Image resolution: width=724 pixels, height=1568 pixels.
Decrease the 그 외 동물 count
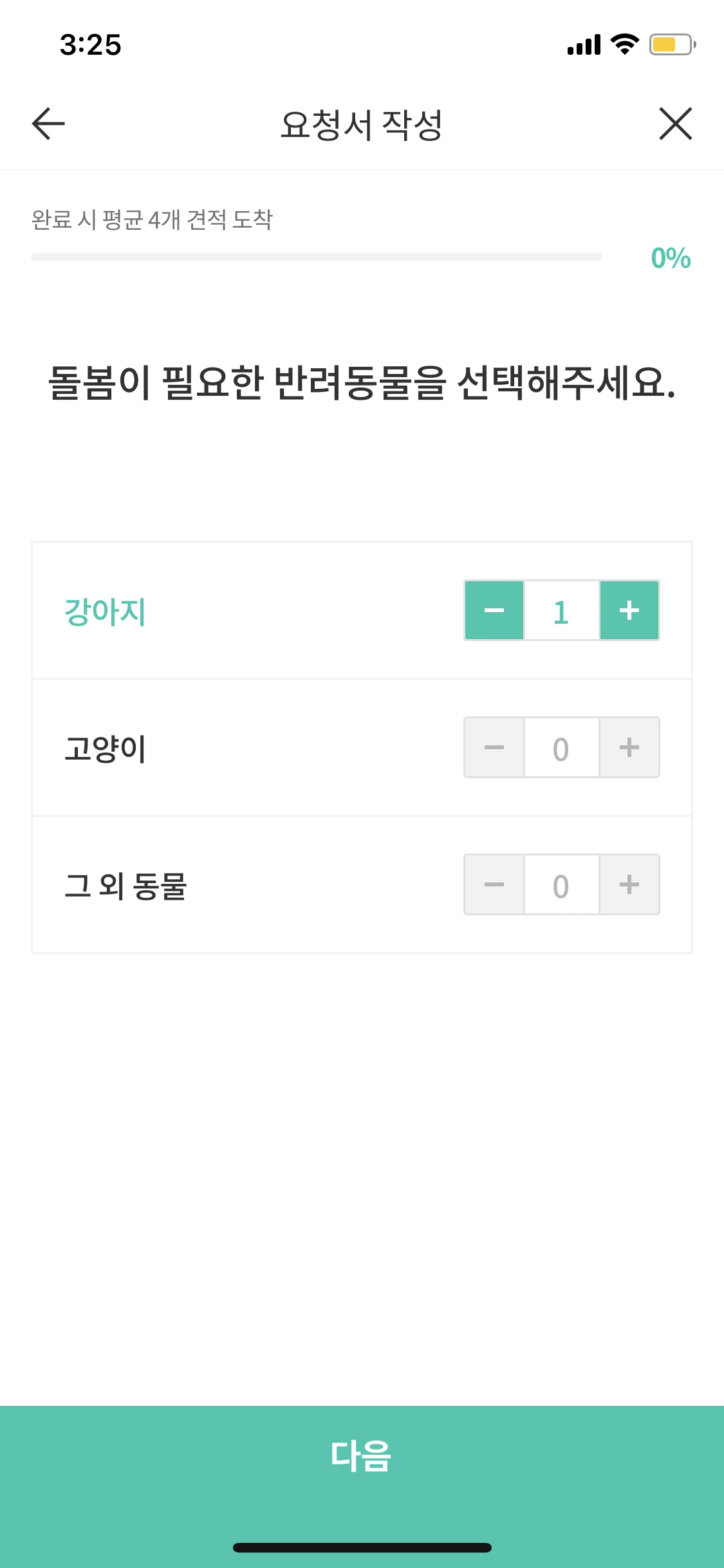pyautogui.click(x=494, y=884)
